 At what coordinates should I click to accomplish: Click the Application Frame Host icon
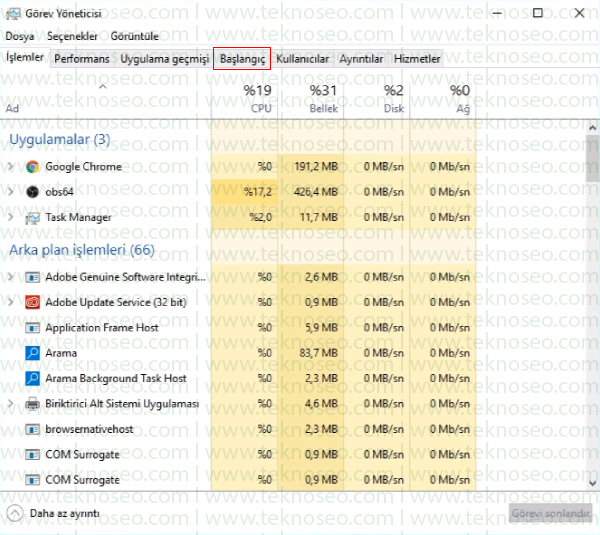coord(33,328)
